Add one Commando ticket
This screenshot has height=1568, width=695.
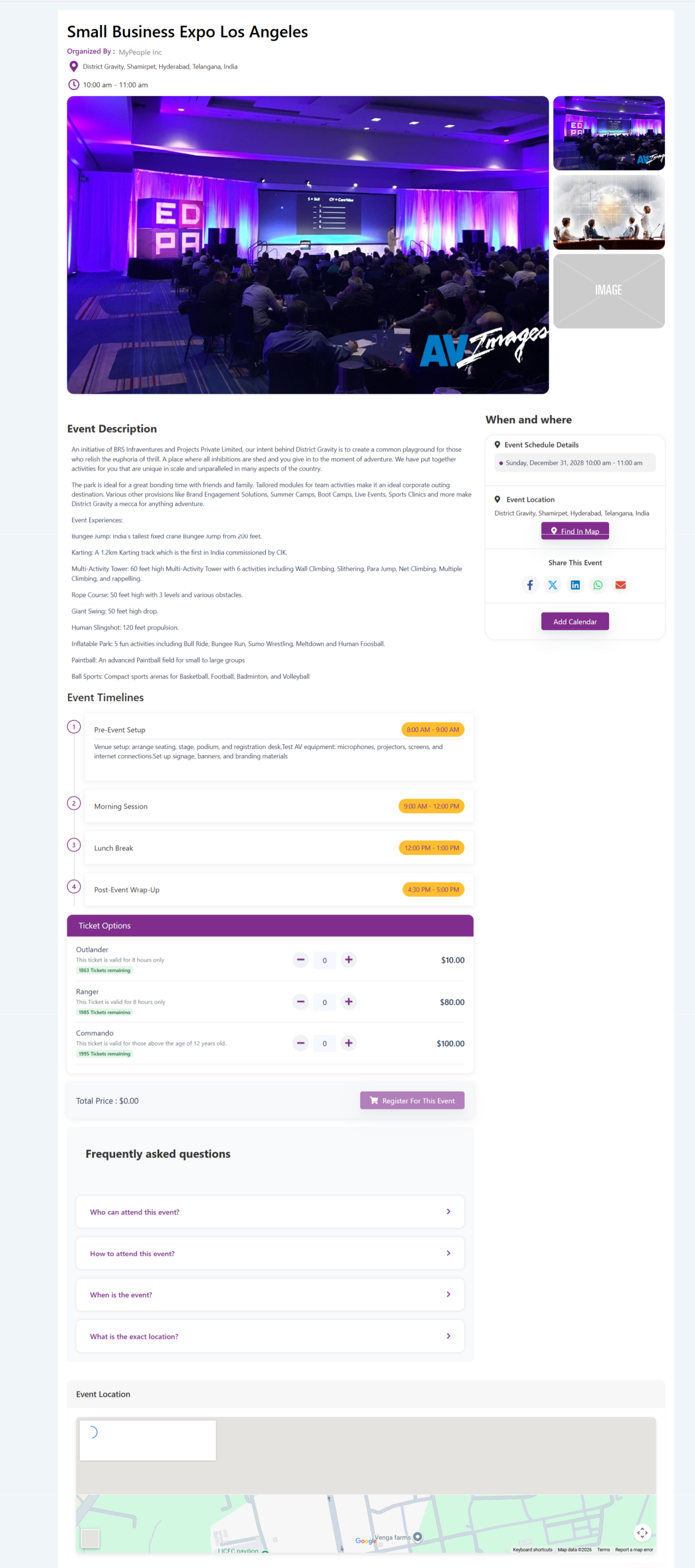tap(348, 1043)
